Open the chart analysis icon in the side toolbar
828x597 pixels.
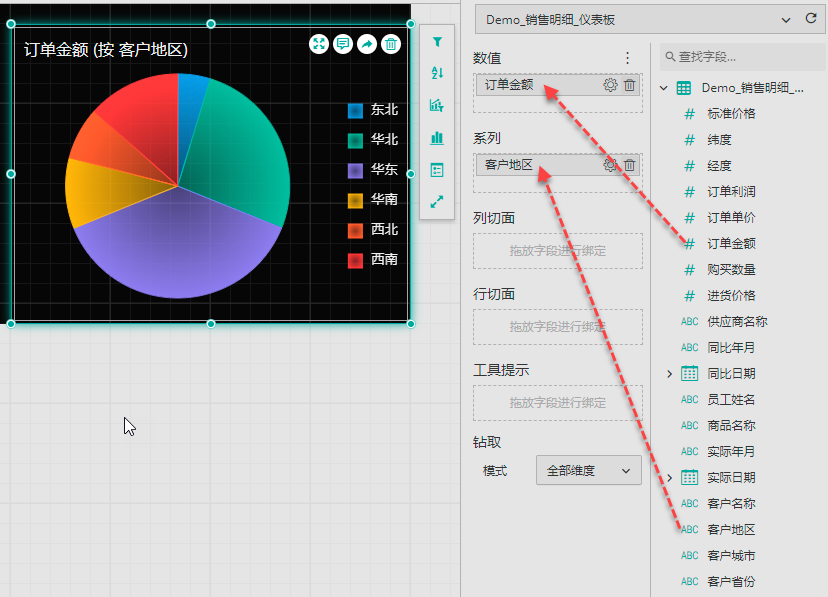coord(437,106)
